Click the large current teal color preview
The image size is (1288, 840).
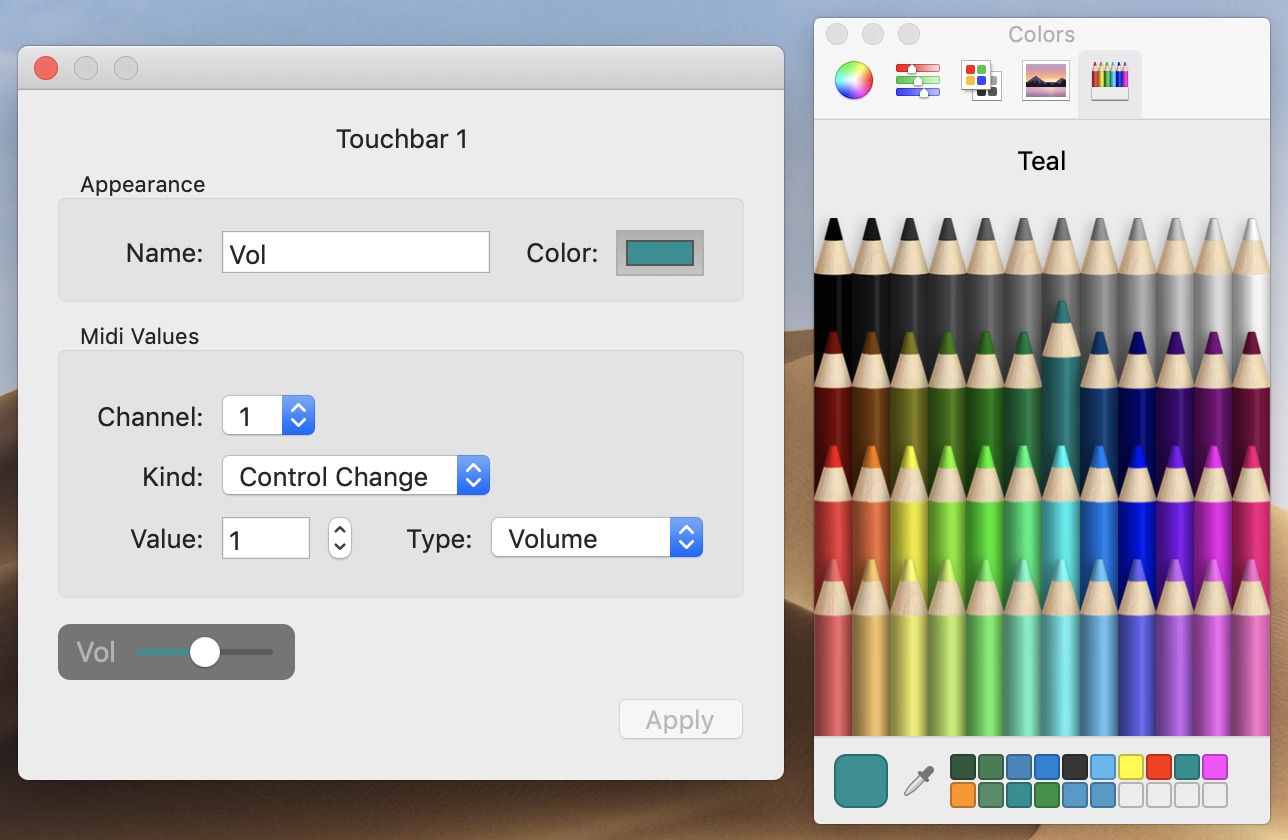(861, 781)
